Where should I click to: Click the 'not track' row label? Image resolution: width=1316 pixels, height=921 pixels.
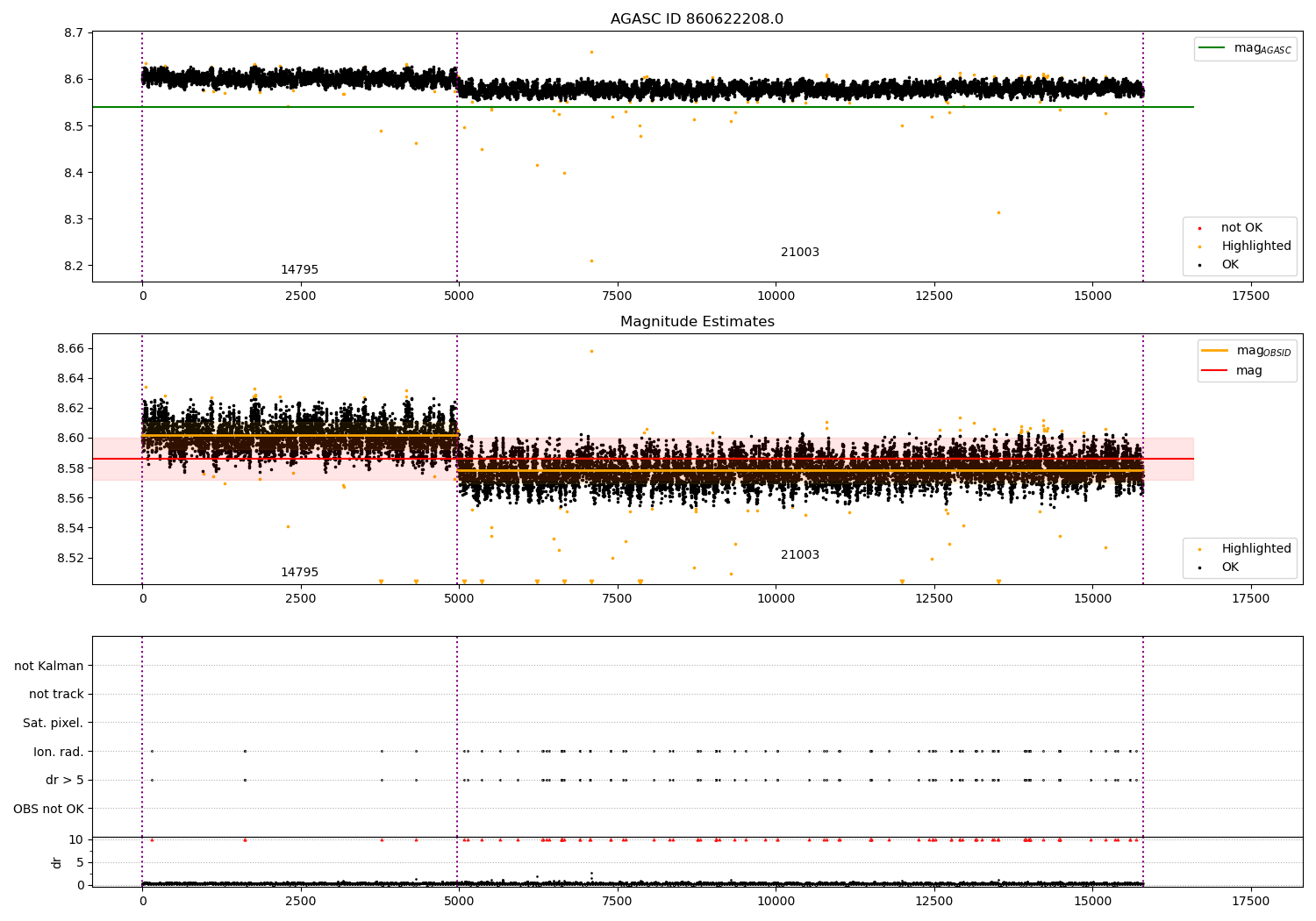[x=56, y=695]
